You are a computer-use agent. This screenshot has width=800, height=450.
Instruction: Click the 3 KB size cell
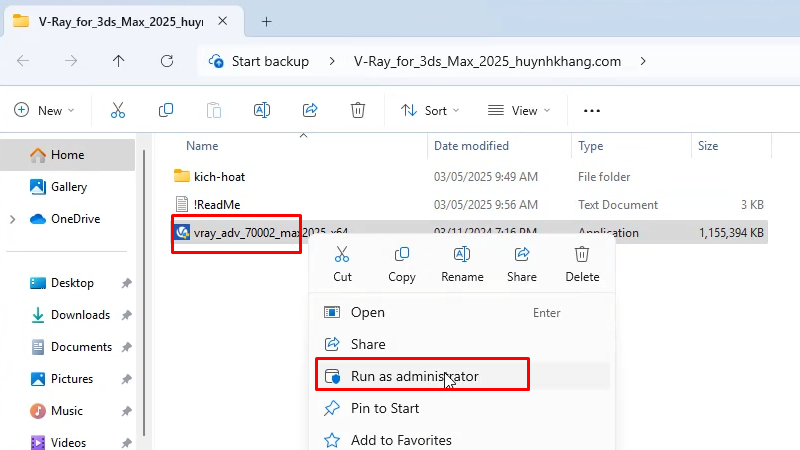point(752,205)
